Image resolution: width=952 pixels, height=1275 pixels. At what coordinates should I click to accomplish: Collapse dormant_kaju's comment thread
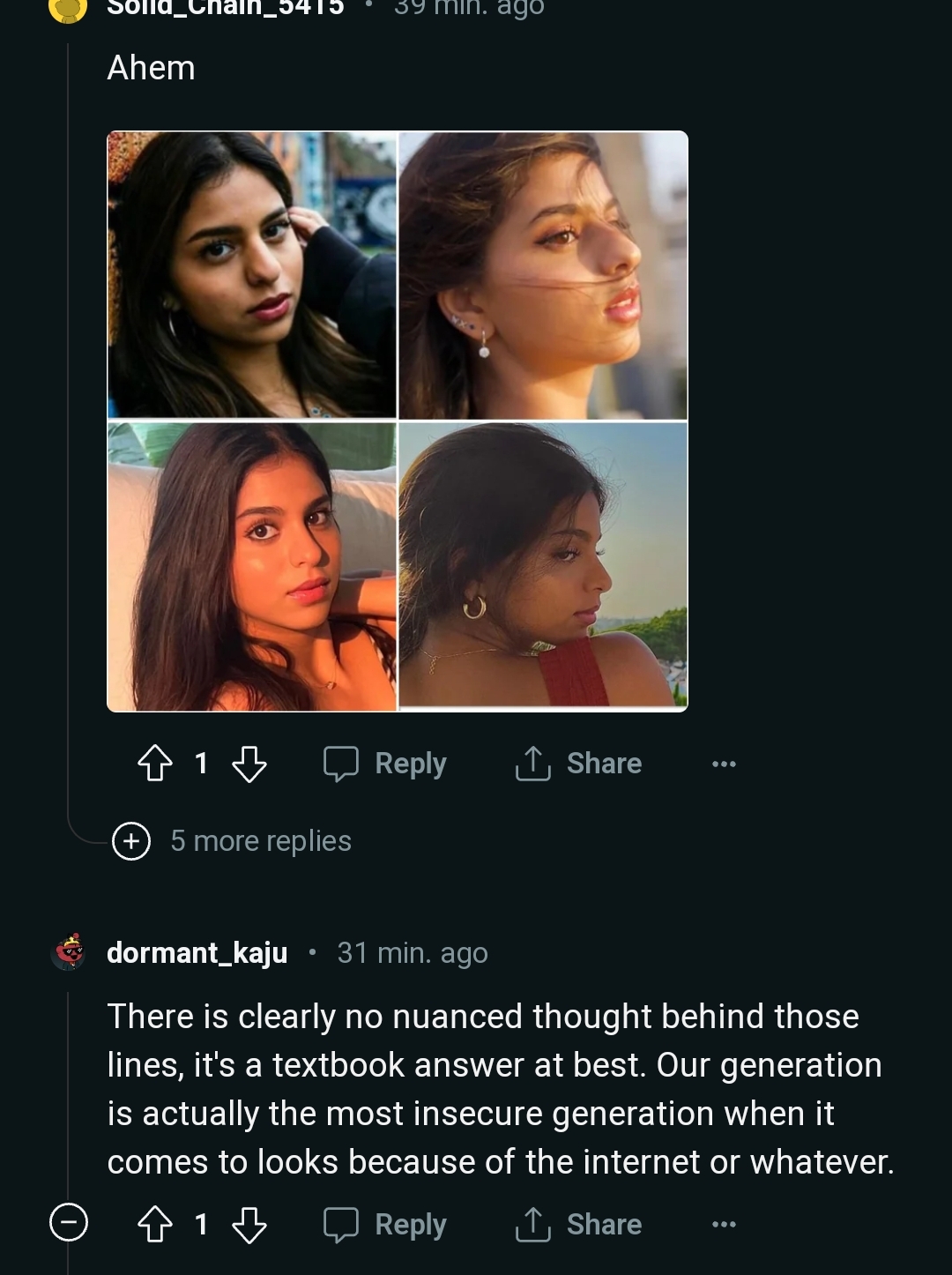69,1223
